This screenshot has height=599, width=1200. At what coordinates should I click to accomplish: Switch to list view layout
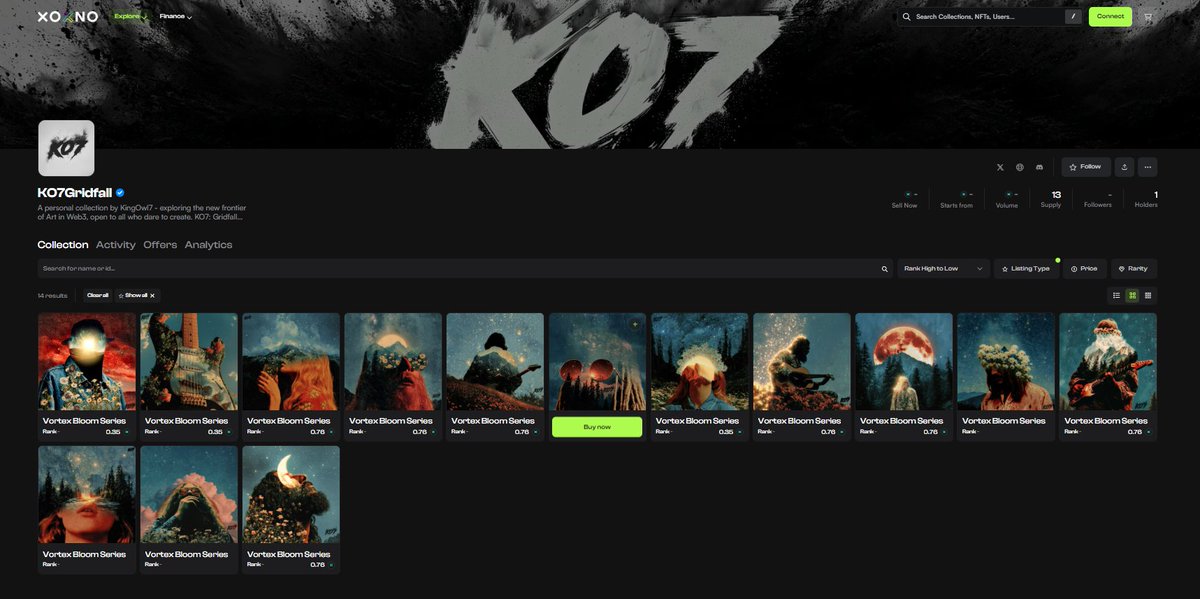(1117, 295)
